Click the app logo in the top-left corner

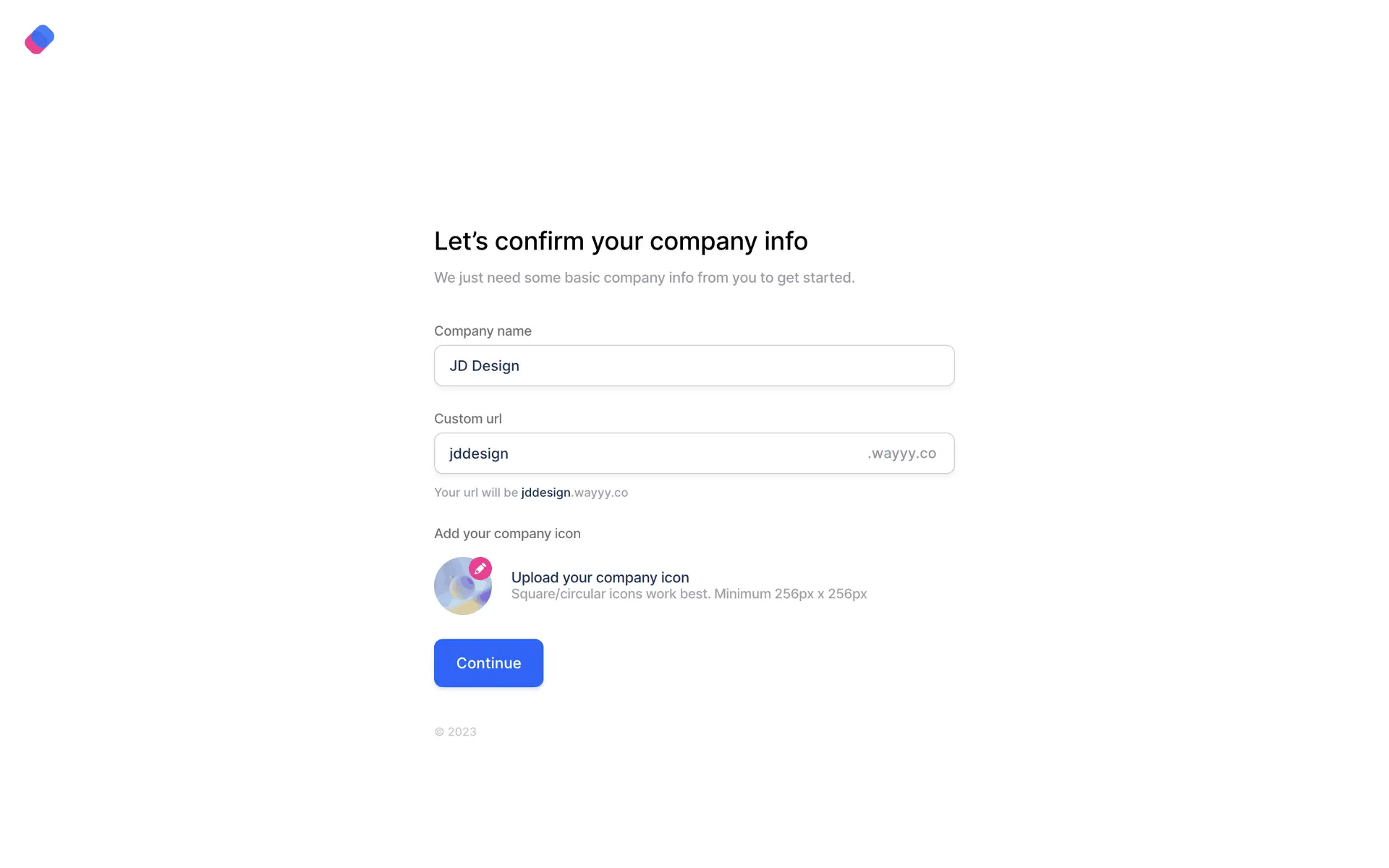click(40, 39)
